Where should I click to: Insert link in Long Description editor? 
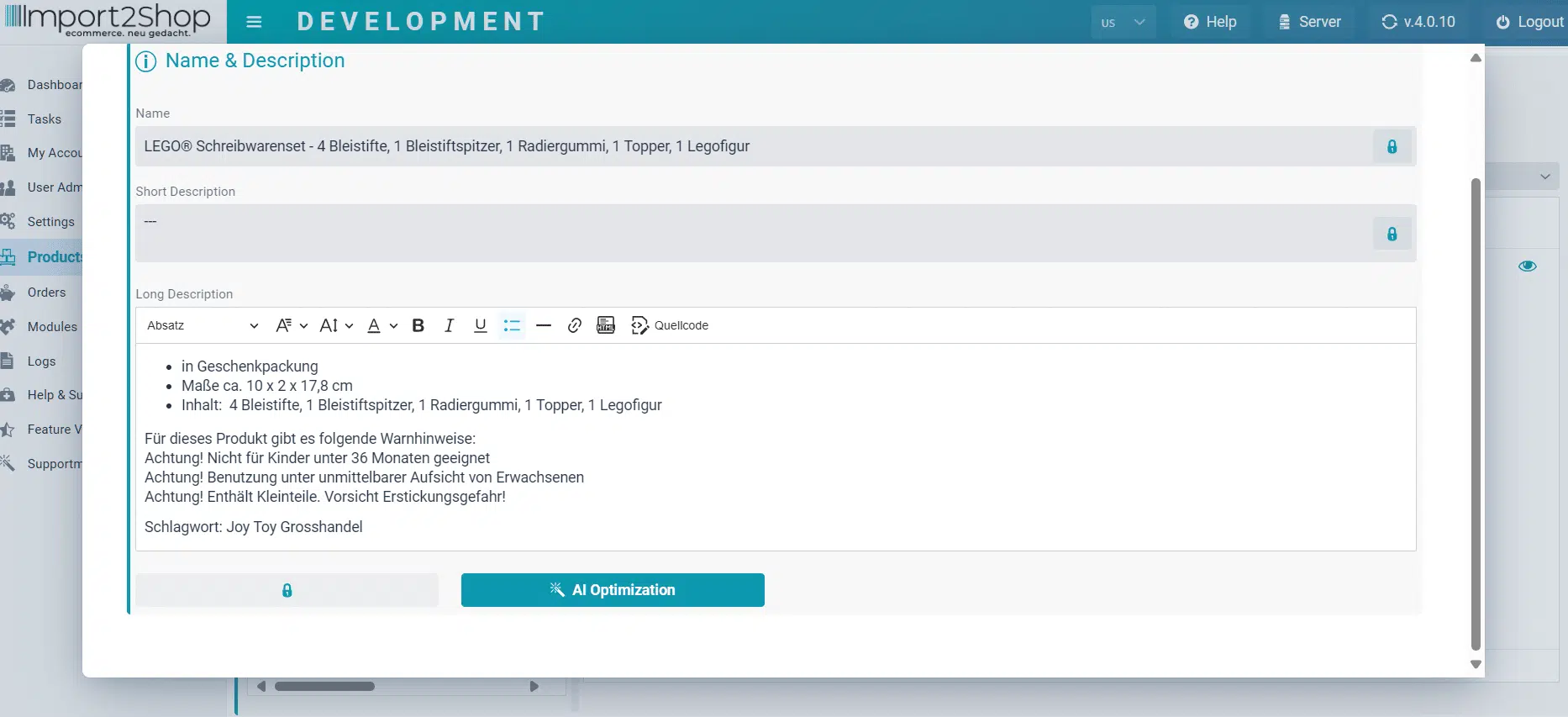click(x=575, y=325)
